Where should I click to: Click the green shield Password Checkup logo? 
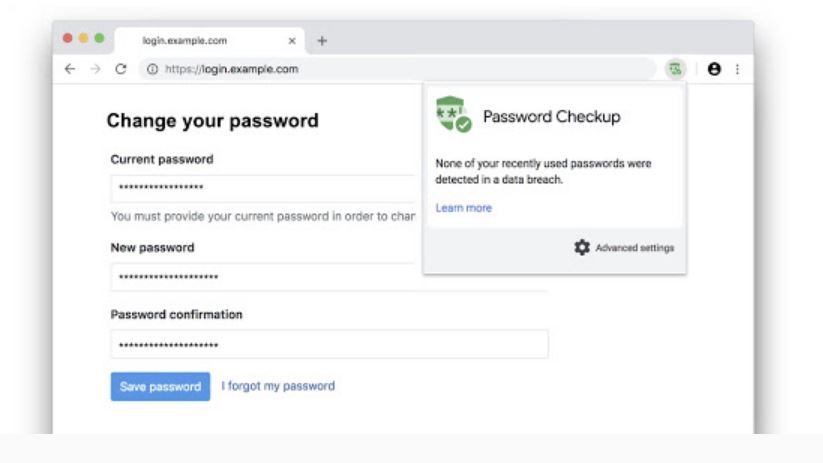[453, 117]
